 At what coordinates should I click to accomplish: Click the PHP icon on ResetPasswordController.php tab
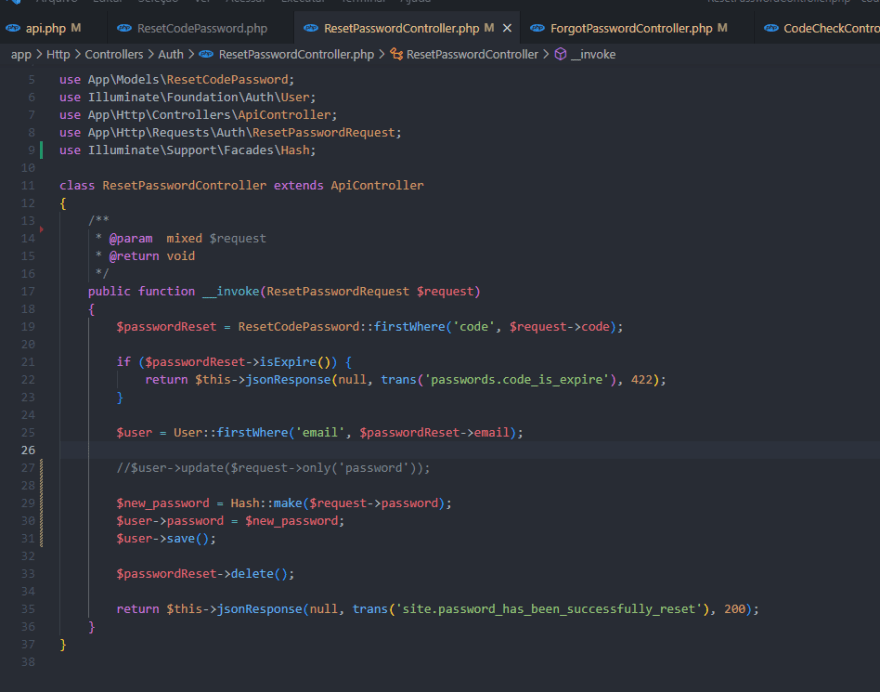coord(311,28)
